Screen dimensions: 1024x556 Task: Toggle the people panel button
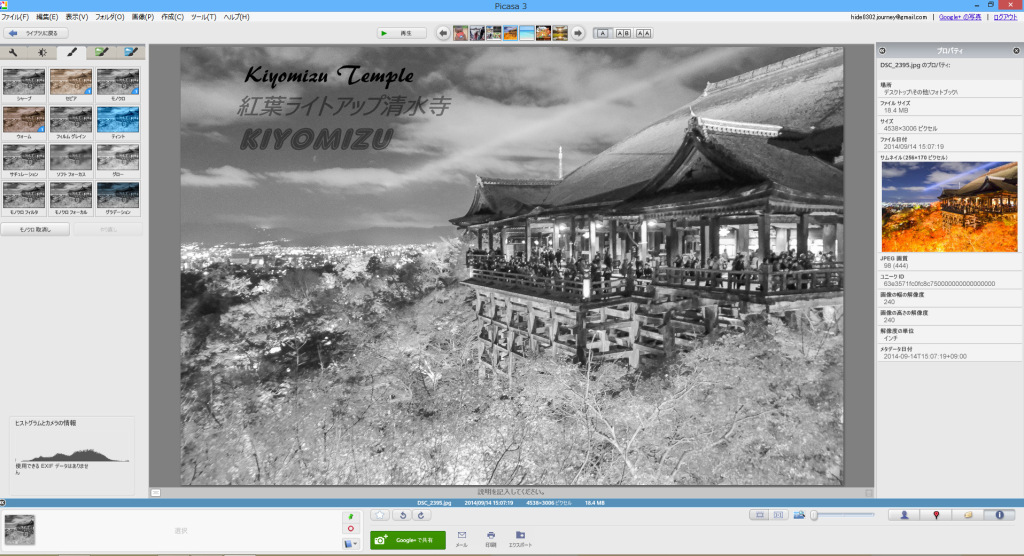point(904,515)
